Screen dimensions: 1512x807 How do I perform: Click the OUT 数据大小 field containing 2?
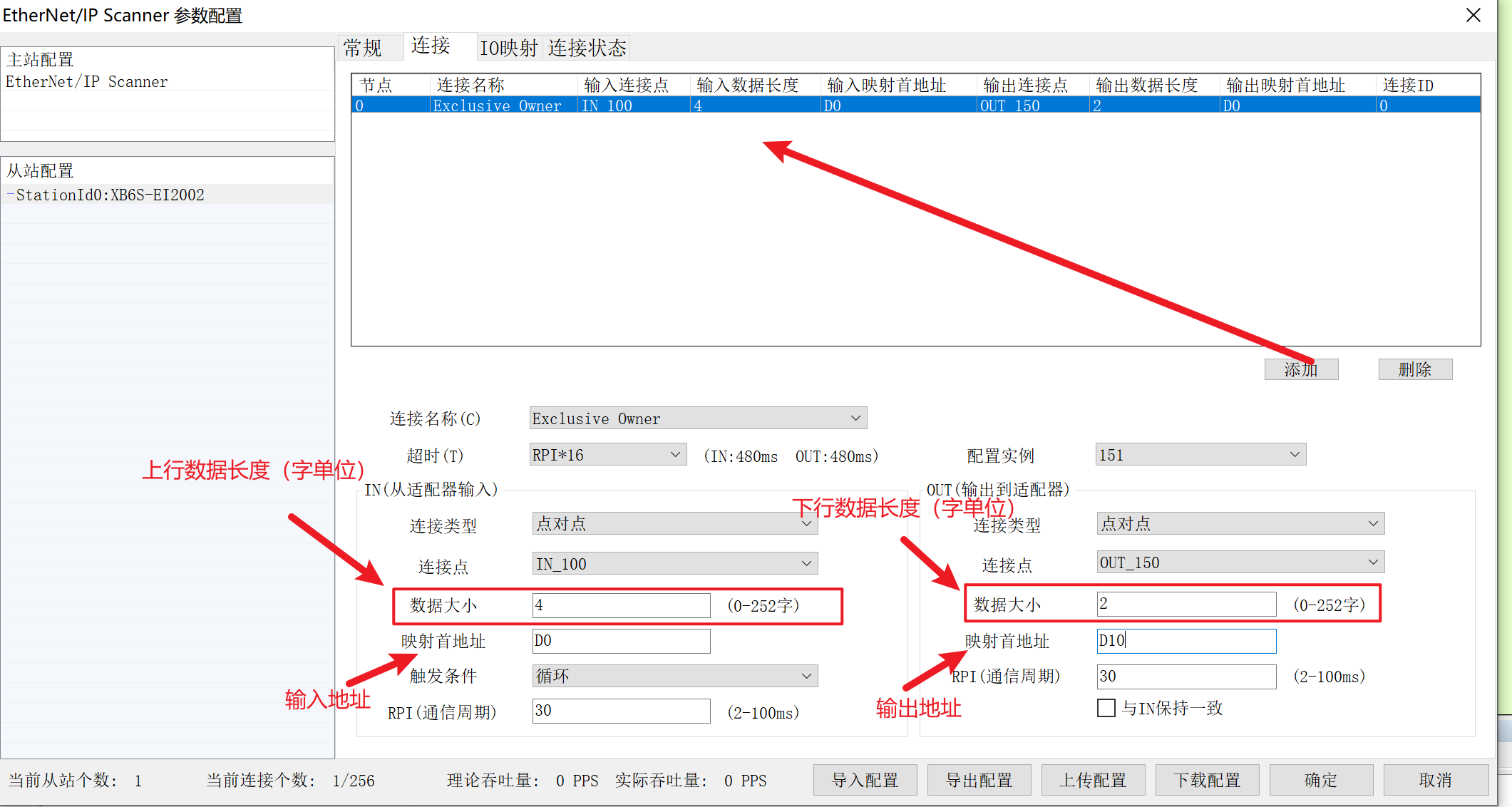pyautogui.click(x=1186, y=604)
